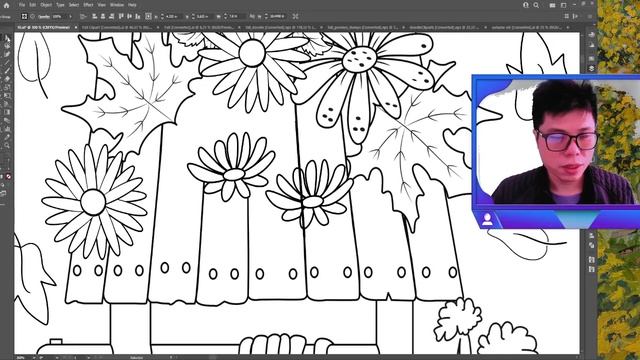
Task: Click the icon after the H field
Action: [295, 16]
